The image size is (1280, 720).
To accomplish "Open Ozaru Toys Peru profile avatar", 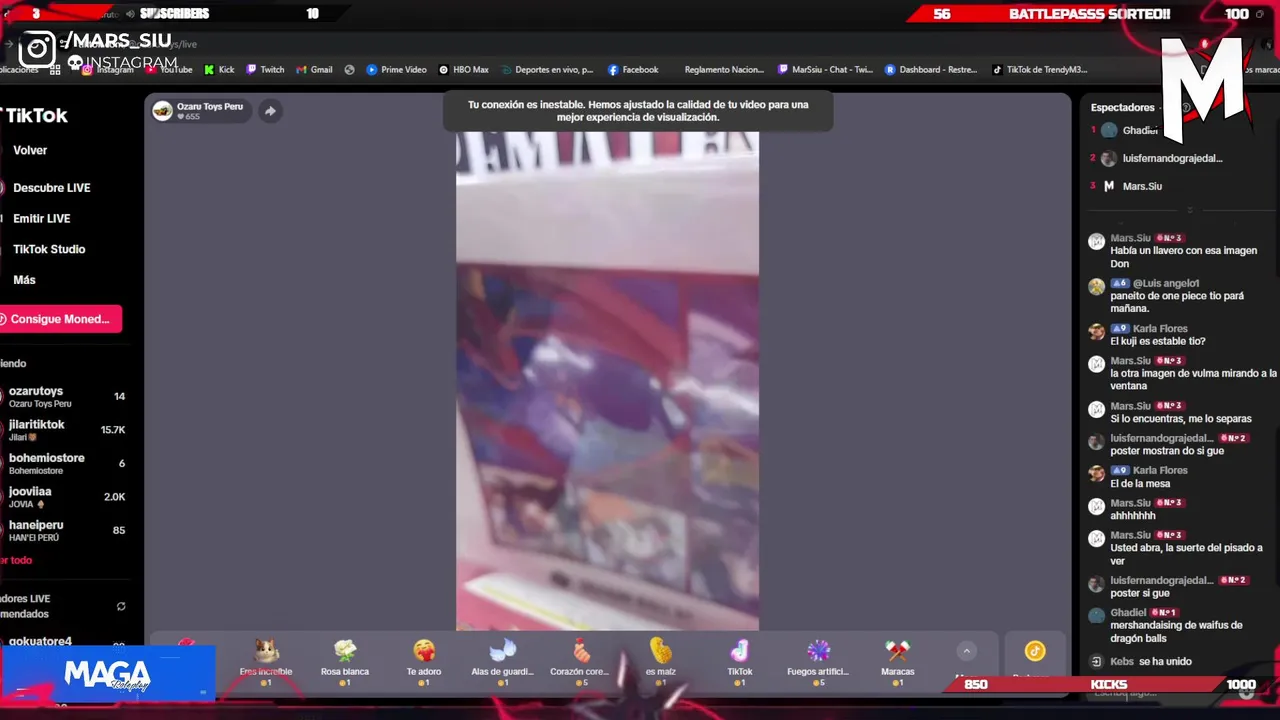I will pos(162,111).
